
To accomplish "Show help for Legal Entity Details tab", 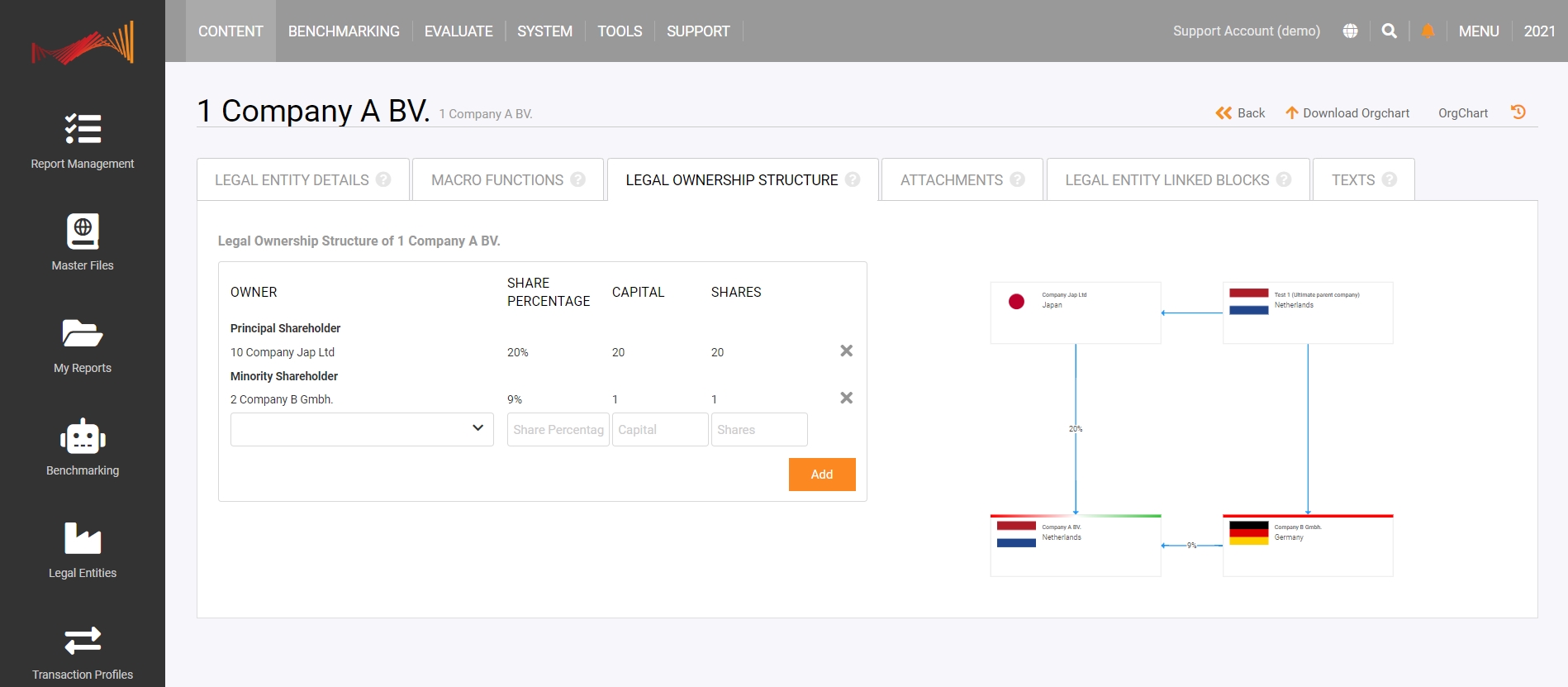I will 383,179.
